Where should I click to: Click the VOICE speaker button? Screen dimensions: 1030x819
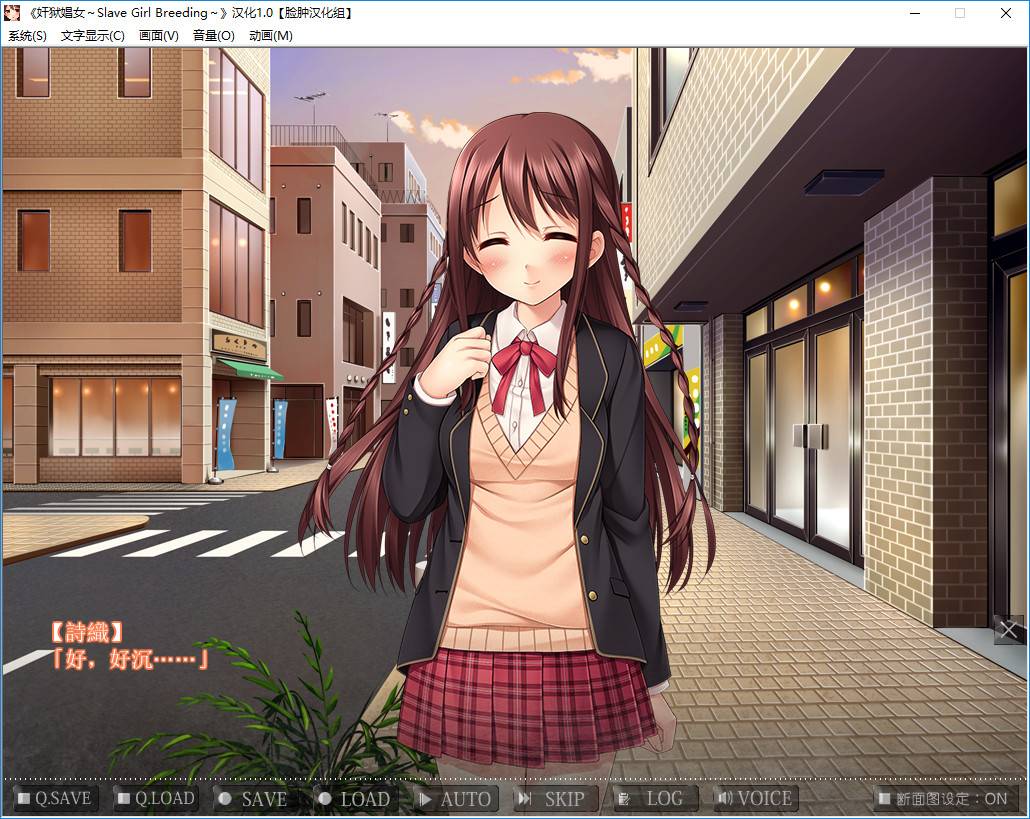755,799
